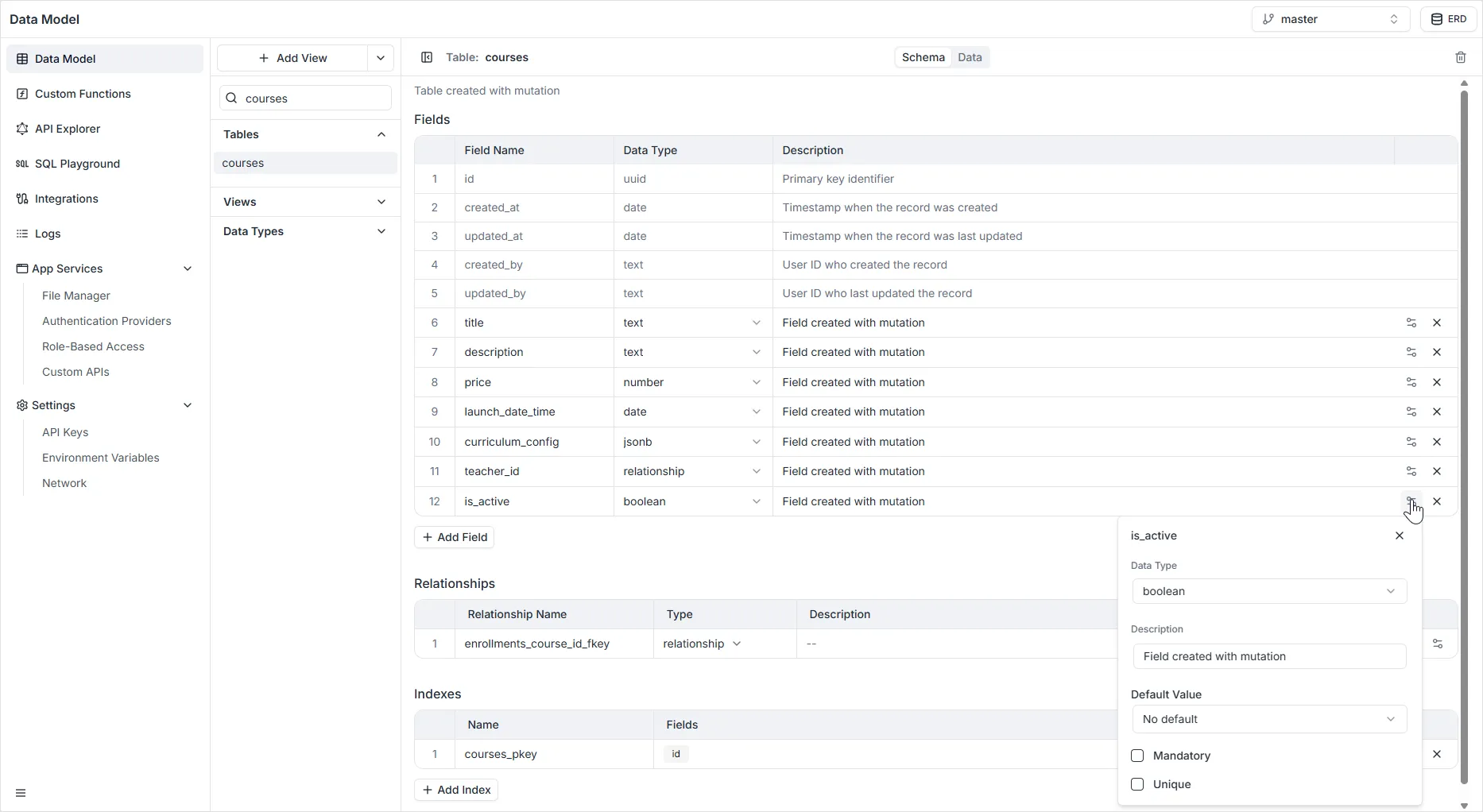The width and height of the screenshot is (1483, 812).
Task: Collapse sidebar using bottom-left menu icon
Action: (x=21, y=793)
